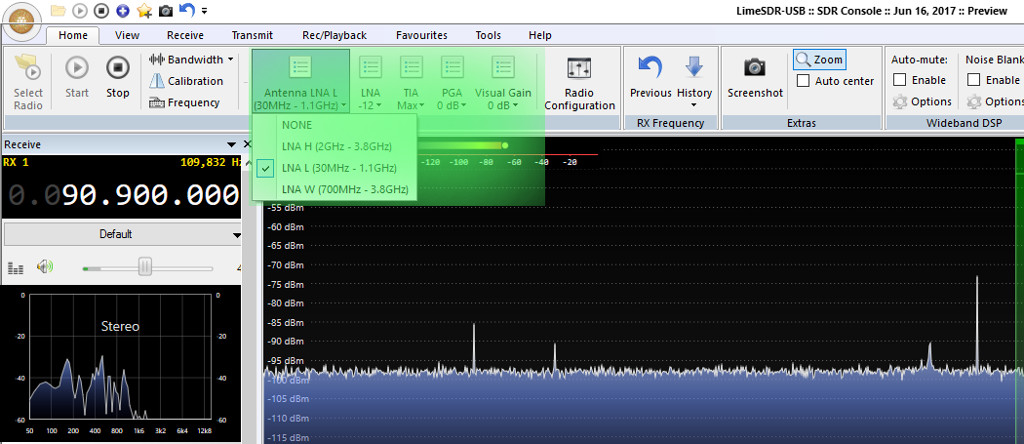Click the add favourite star icon

click(x=144, y=10)
